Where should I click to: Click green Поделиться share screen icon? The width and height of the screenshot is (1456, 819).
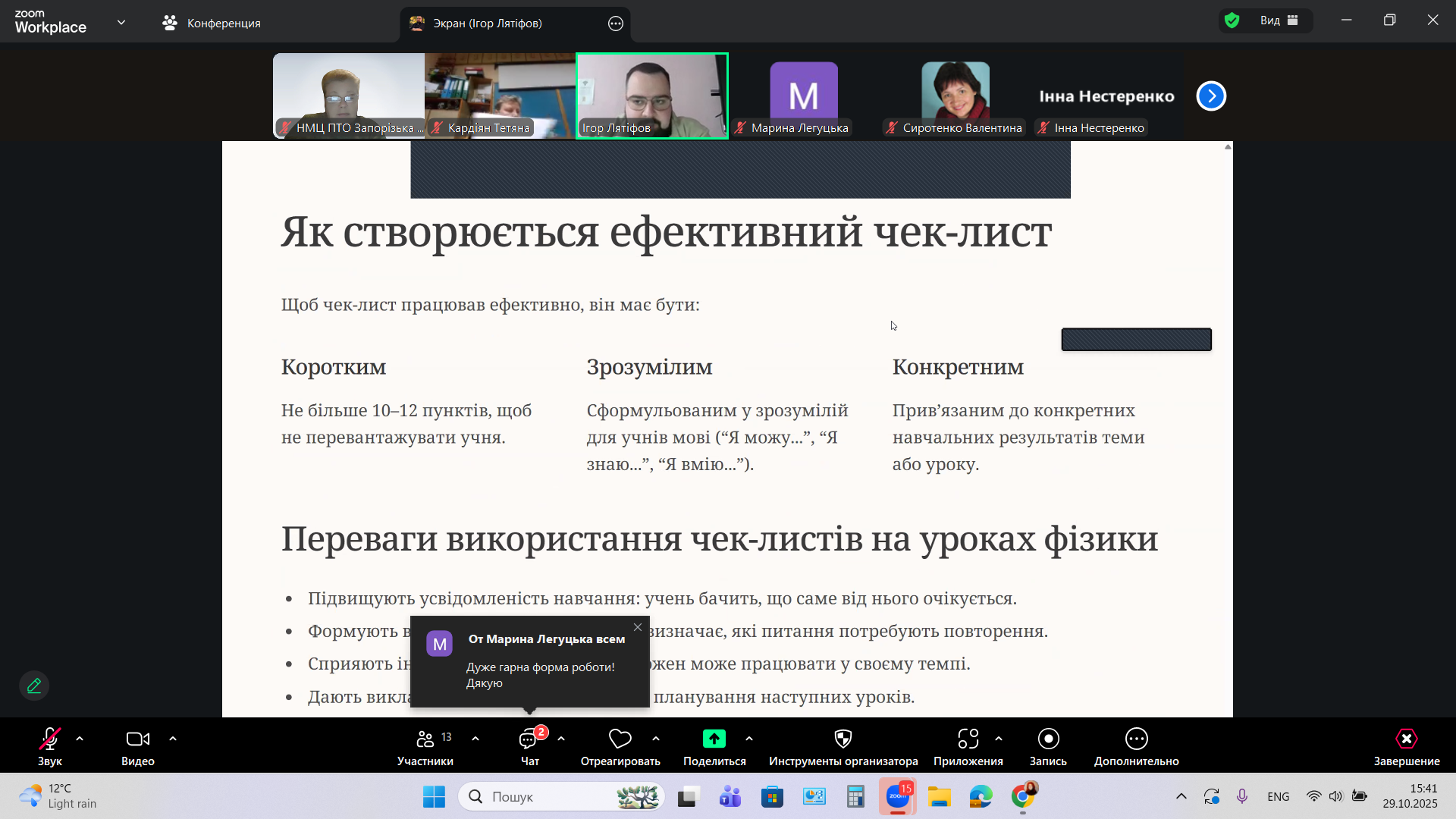[714, 739]
